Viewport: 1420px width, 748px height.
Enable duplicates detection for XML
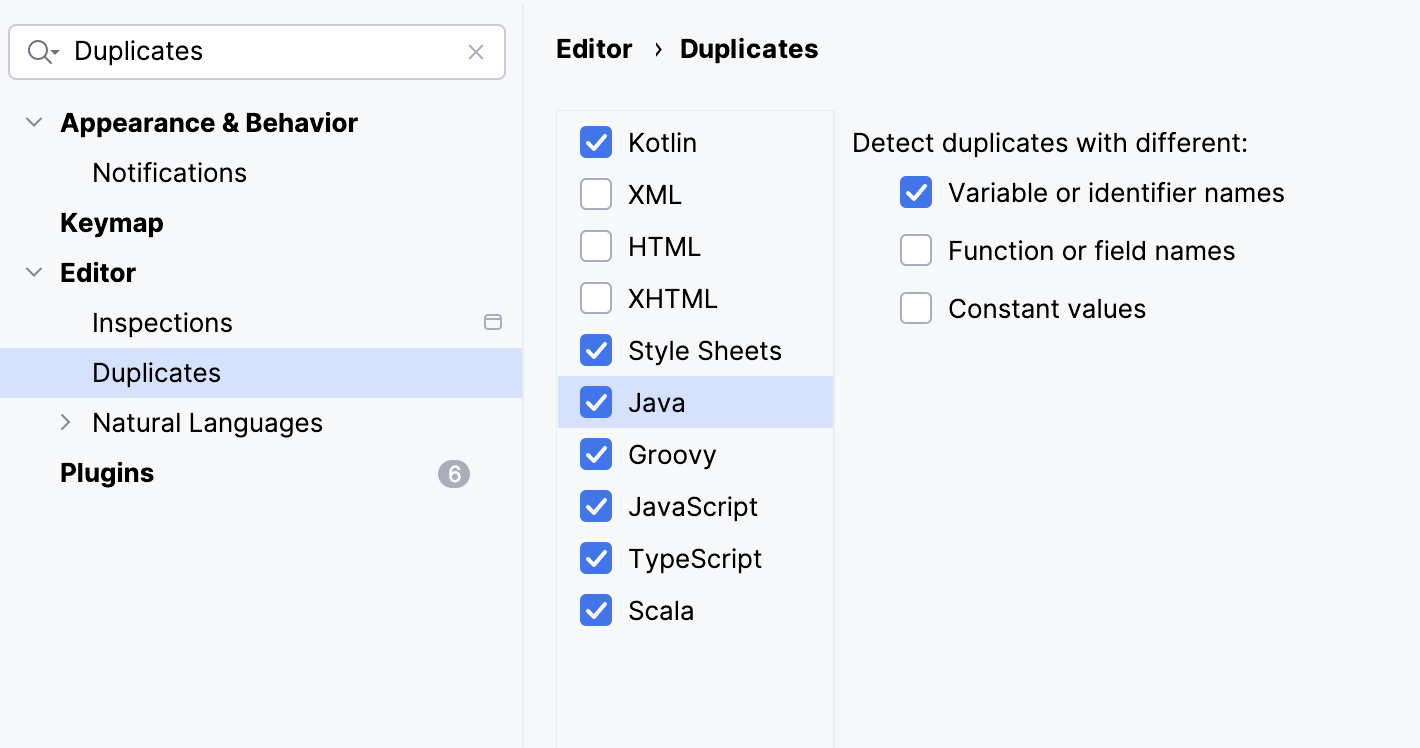[596, 195]
